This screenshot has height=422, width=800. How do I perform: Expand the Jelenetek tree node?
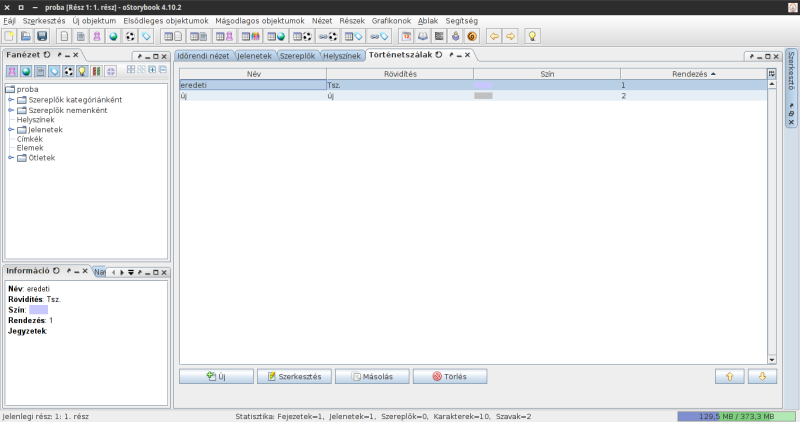click(x=10, y=129)
